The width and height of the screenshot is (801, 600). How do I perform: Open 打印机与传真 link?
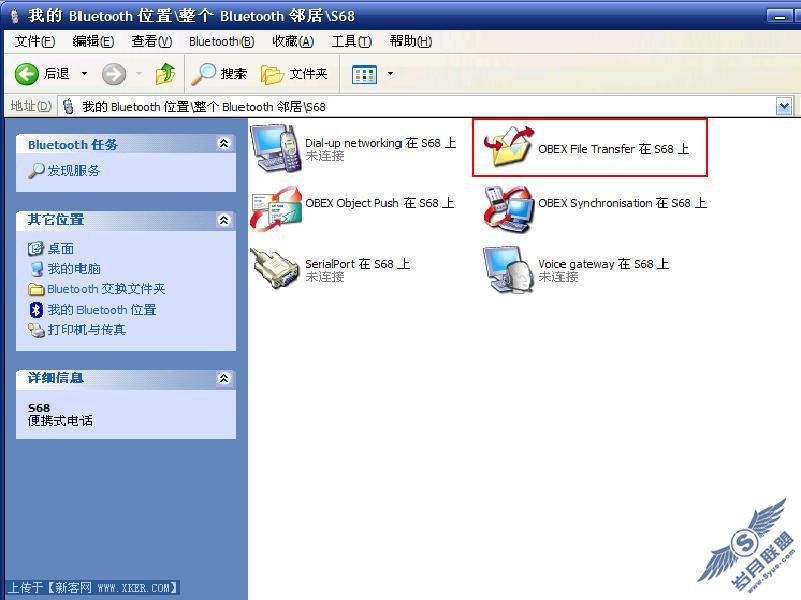86,330
